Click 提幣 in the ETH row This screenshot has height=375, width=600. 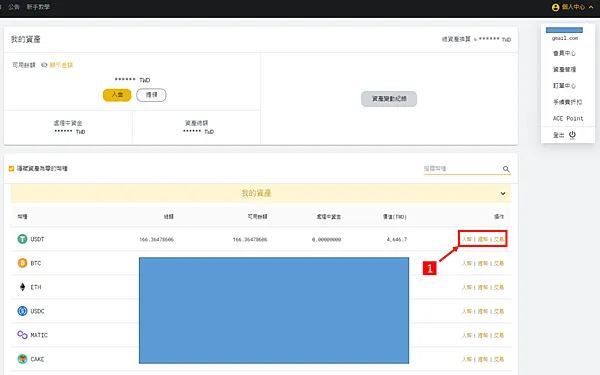click(x=483, y=287)
